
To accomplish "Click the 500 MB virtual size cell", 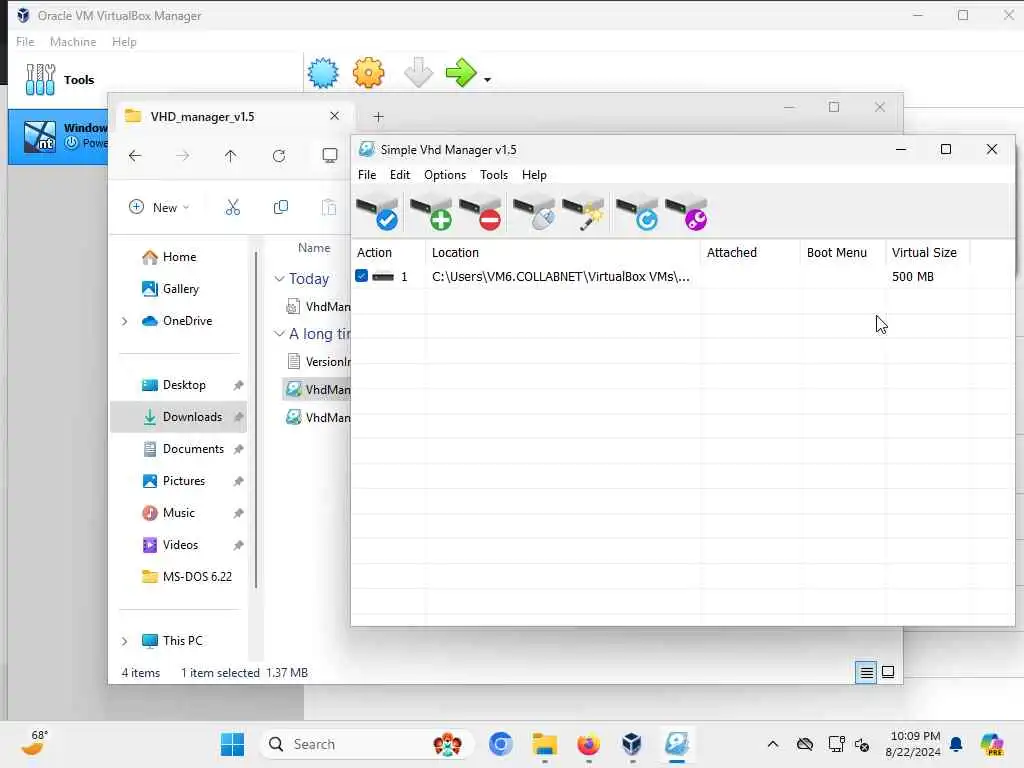I will (912, 277).
